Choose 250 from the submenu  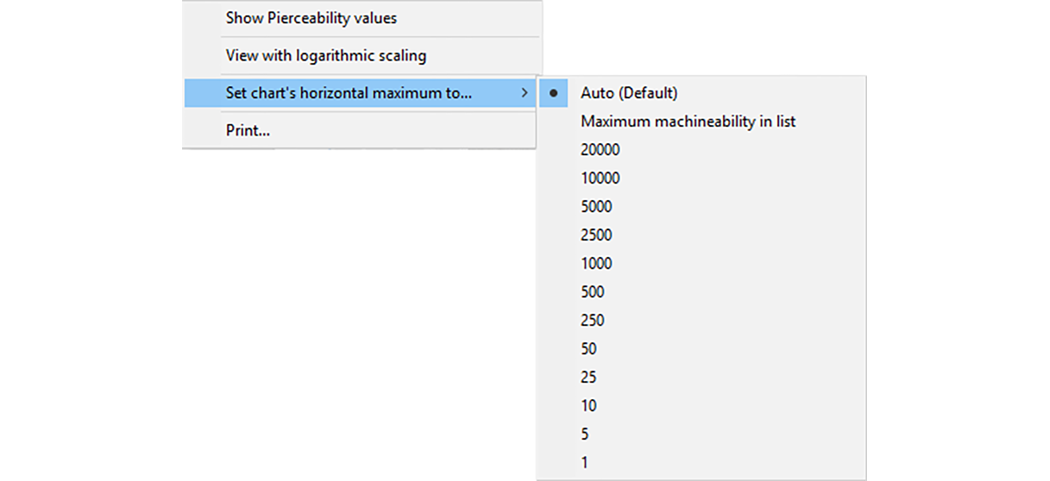coord(702,320)
